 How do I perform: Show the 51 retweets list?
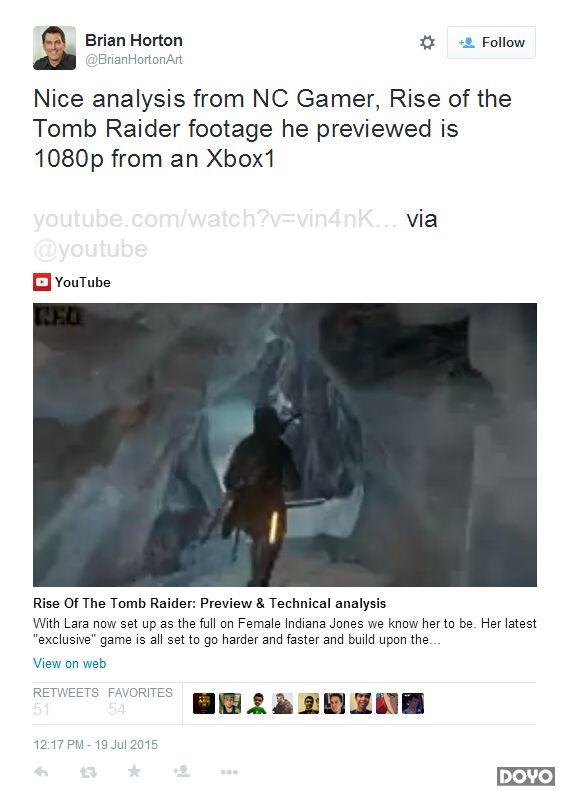[65, 701]
